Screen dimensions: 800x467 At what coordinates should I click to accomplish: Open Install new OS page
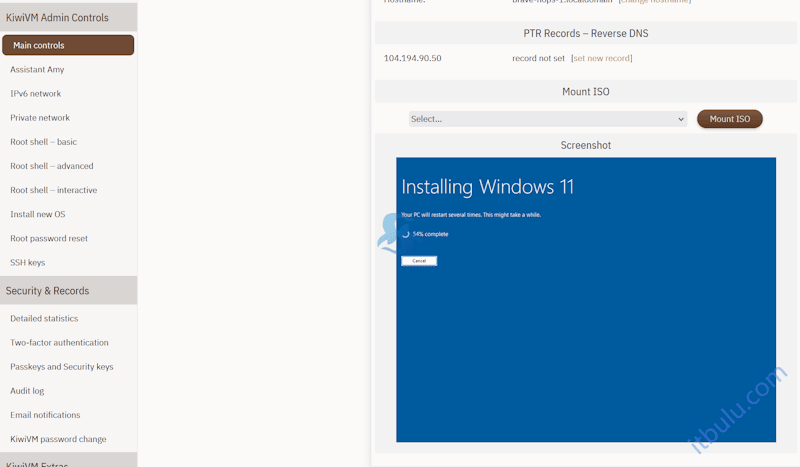coord(38,214)
